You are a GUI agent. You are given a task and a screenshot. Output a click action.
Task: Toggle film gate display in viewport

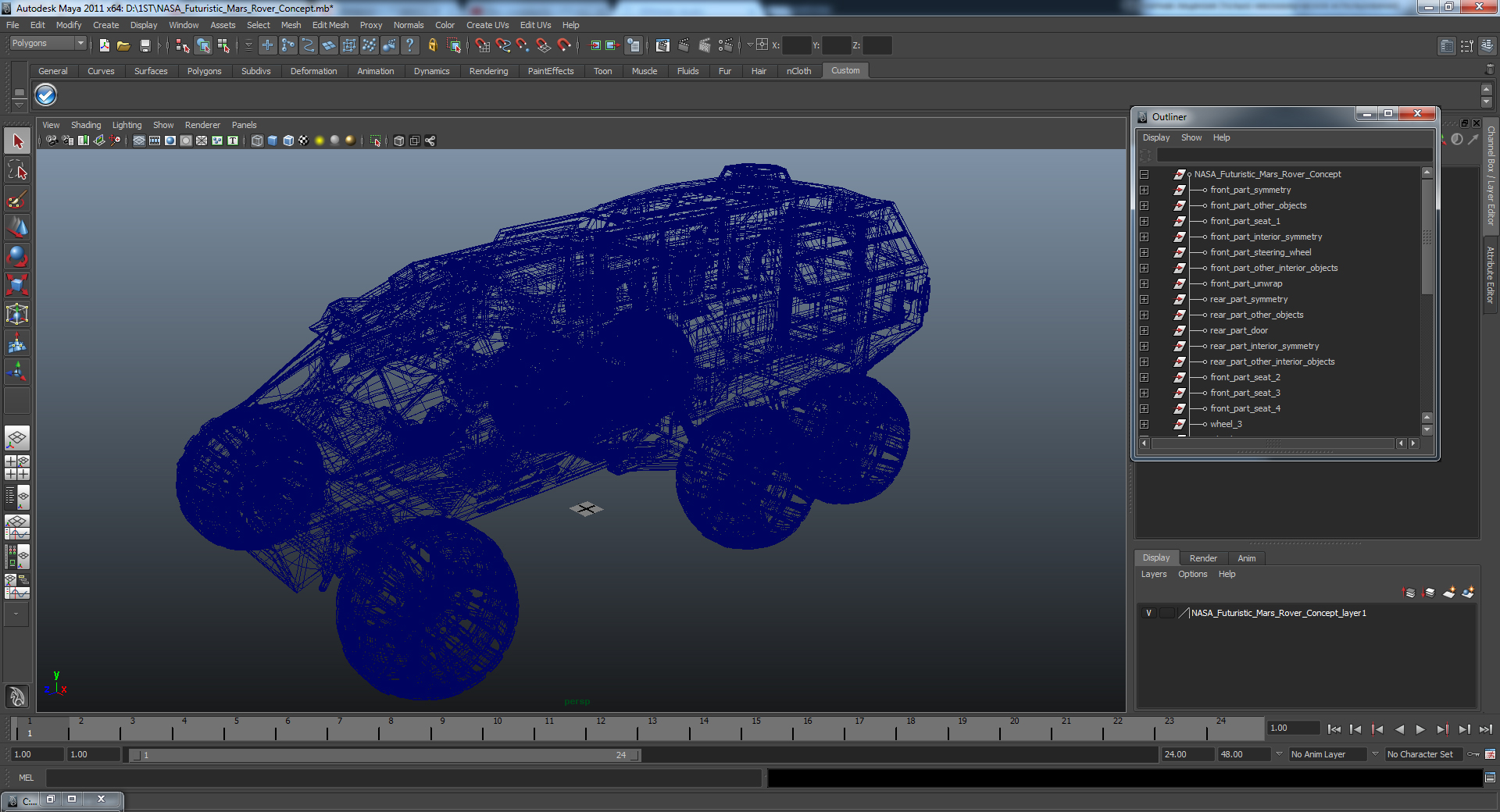point(155,141)
